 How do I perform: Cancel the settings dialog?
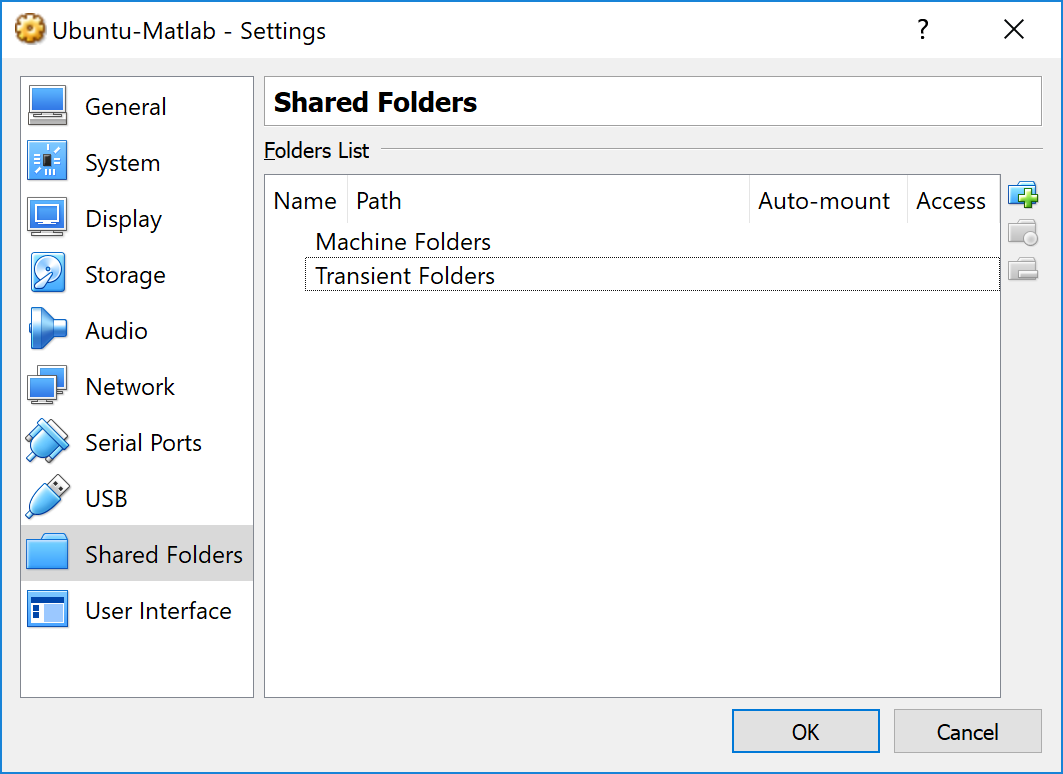pyautogui.click(x=967, y=731)
